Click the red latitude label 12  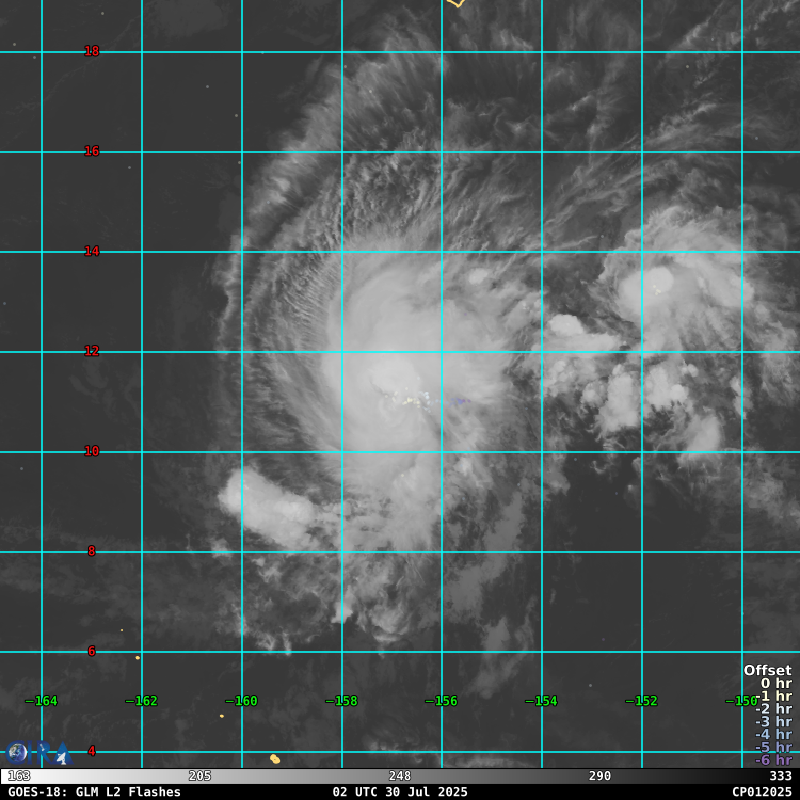coord(92,351)
